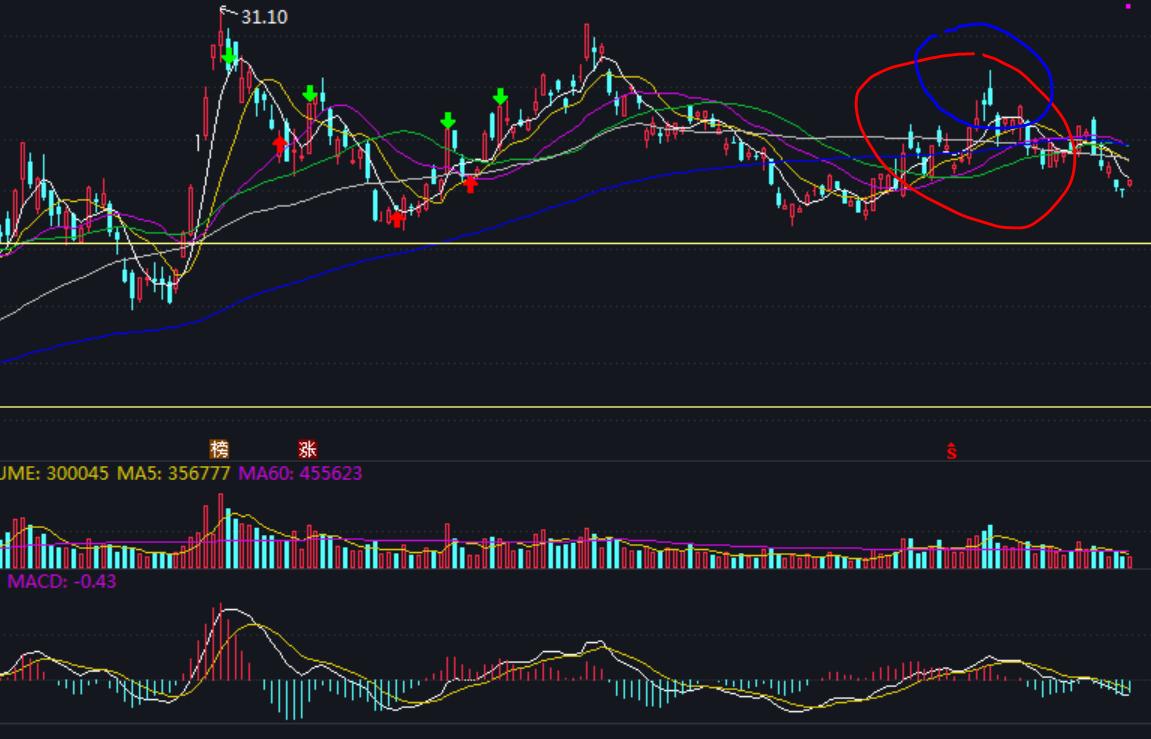Select the yellow horizontal line crossing the candlesticks
The image size is (1151, 739).
tap(576, 243)
